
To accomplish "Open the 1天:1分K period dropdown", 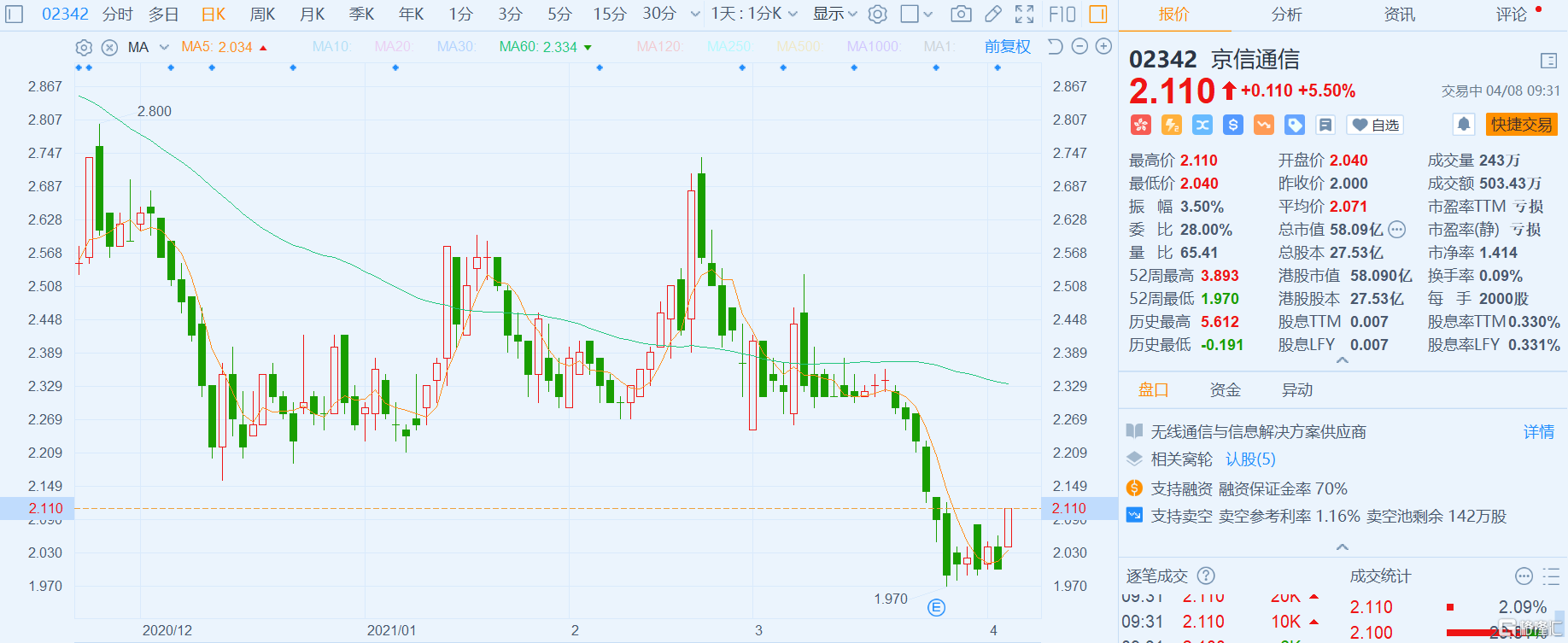I will pos(754,14).
